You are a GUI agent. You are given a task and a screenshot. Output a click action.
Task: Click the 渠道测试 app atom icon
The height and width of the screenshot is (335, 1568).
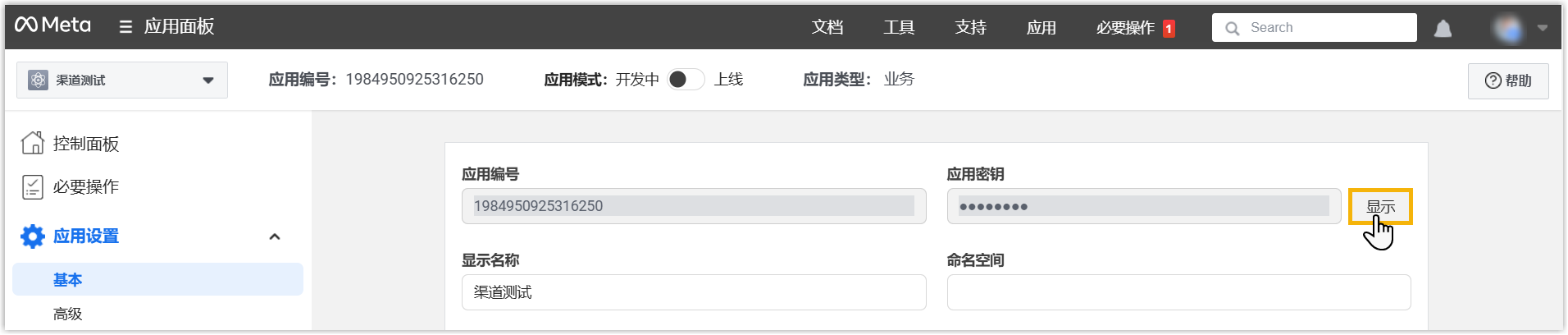38,80
